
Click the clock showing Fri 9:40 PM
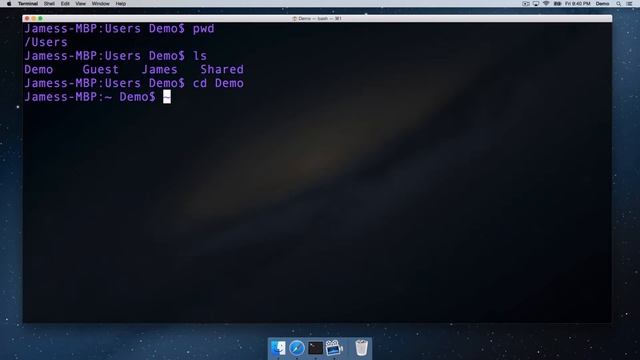(578, 4)
